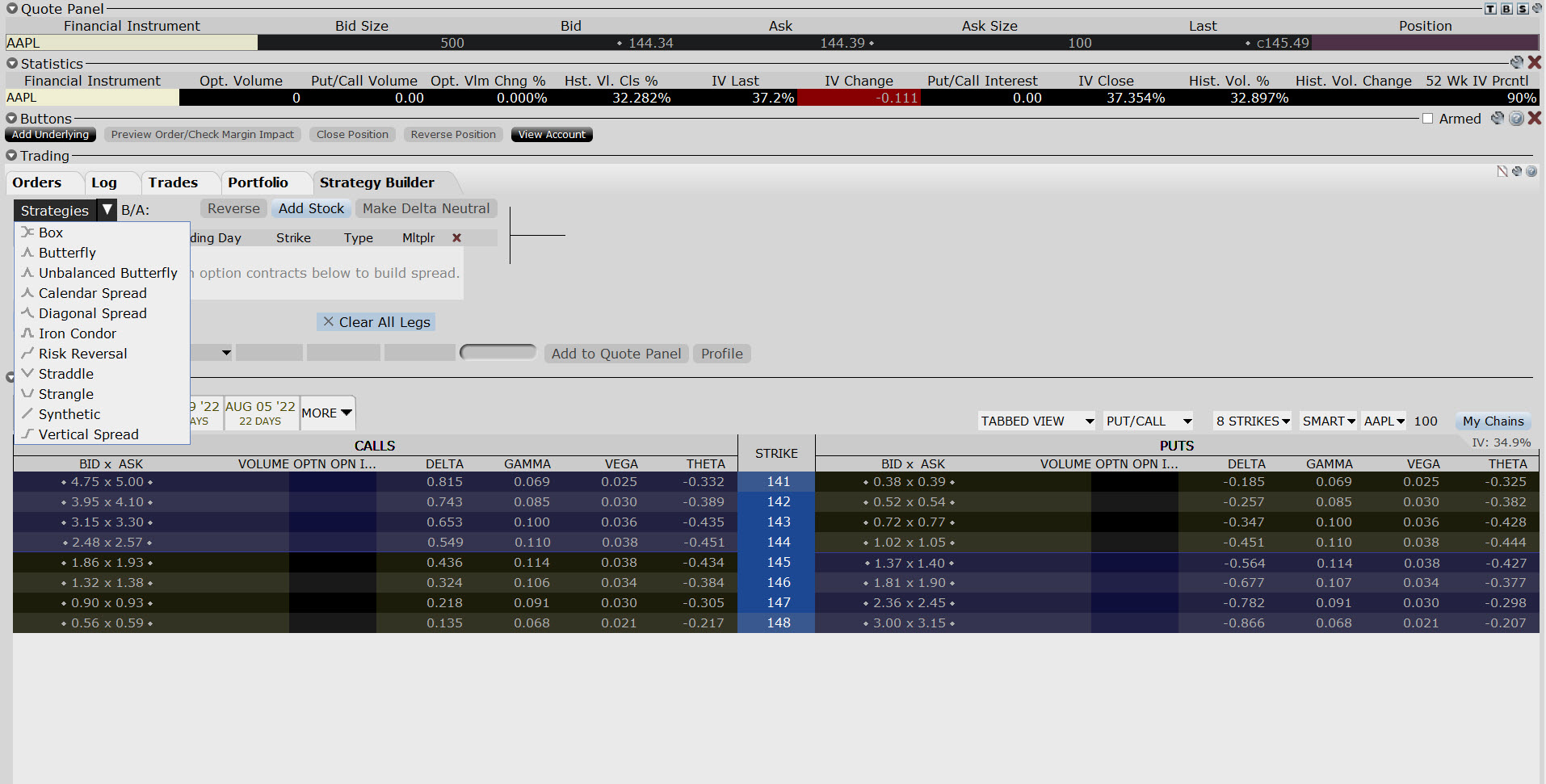Image resolution: width=1546 pixels, height=784 pixels.
Task: Click the Add Underlying button
Action: coord(50,134)
